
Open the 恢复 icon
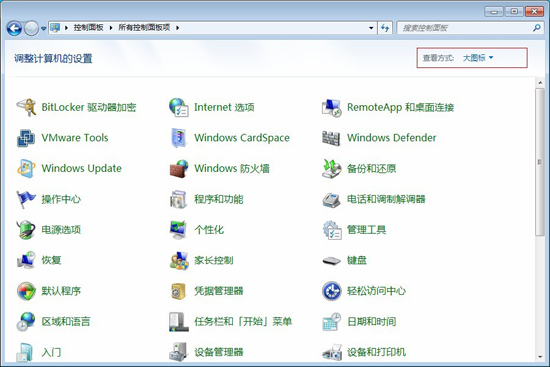tap(26, 260)
